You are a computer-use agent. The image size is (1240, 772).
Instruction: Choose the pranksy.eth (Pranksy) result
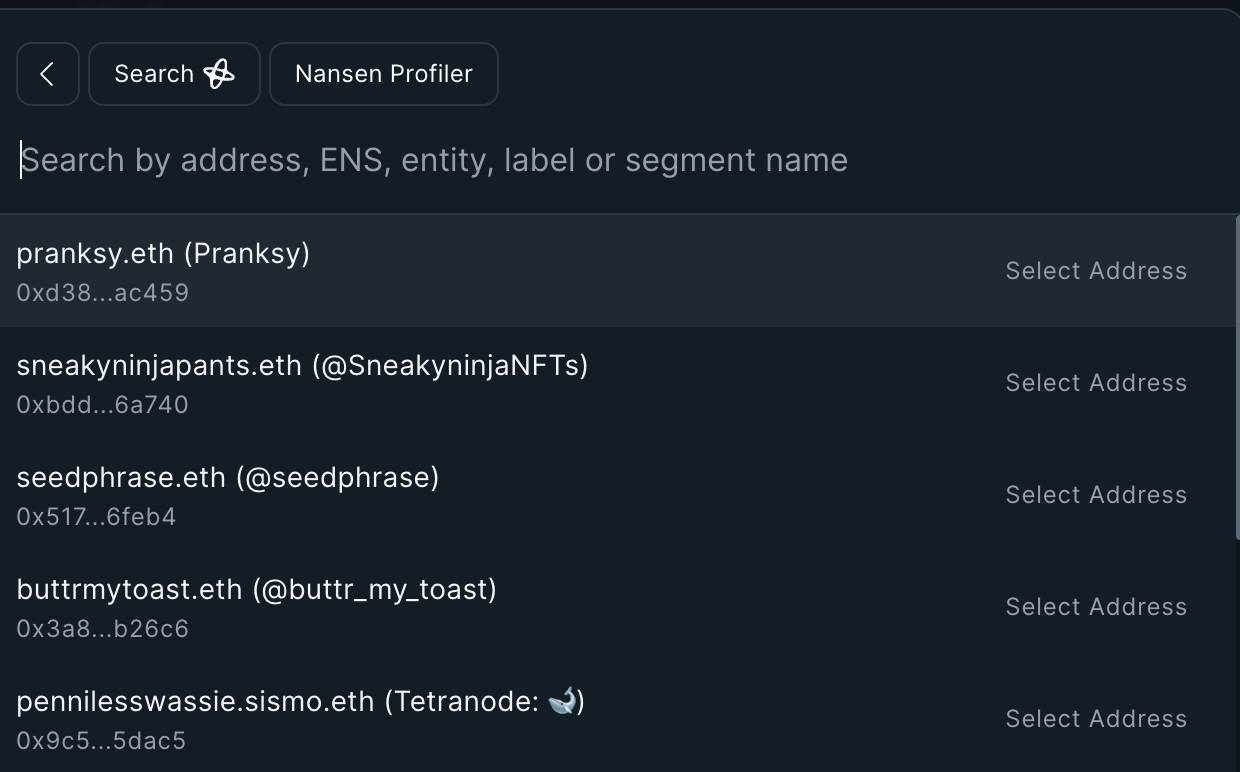(618, 271)
